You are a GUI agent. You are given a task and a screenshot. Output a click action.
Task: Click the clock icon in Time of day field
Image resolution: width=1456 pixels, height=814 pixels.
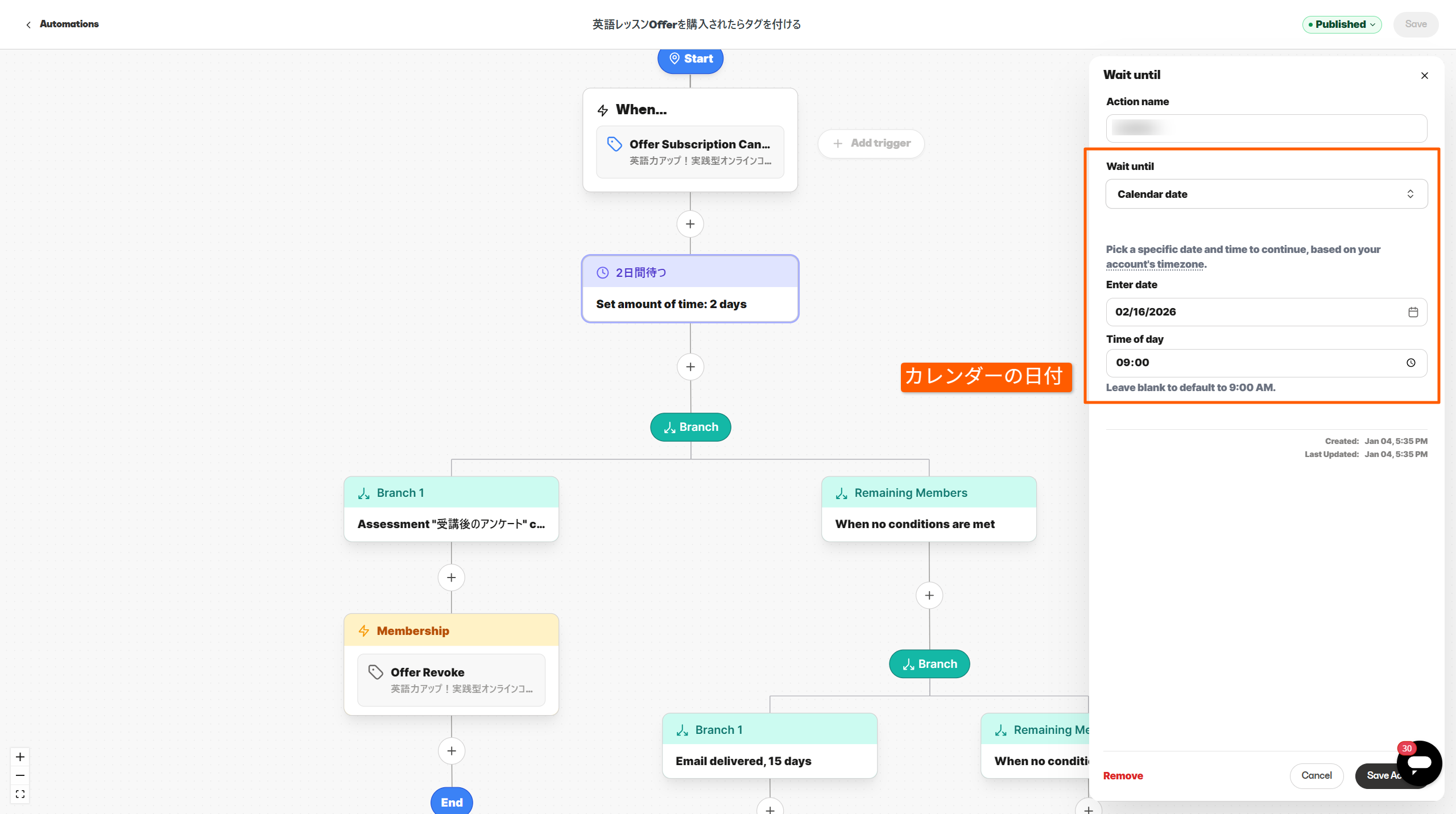point(1410,363)
